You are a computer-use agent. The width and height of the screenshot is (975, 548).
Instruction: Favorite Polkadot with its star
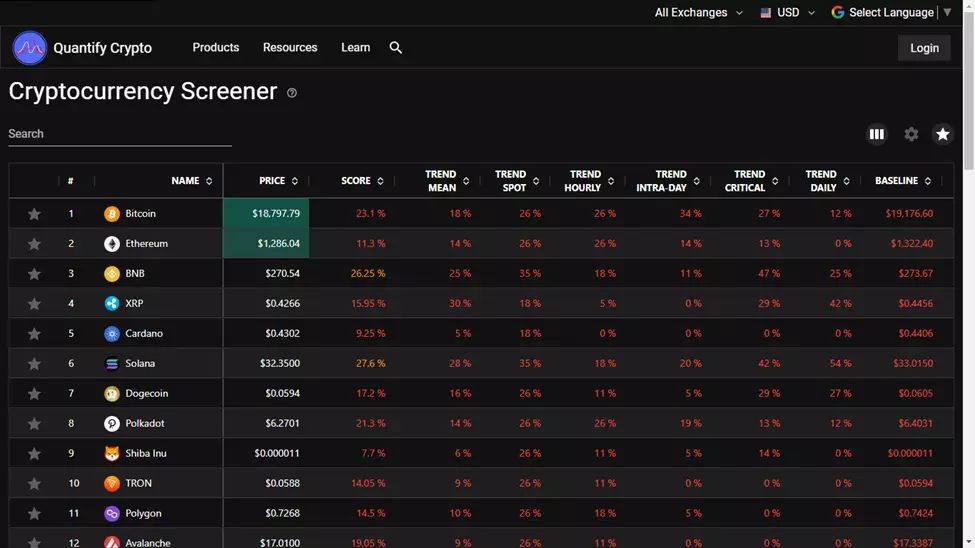34,424
